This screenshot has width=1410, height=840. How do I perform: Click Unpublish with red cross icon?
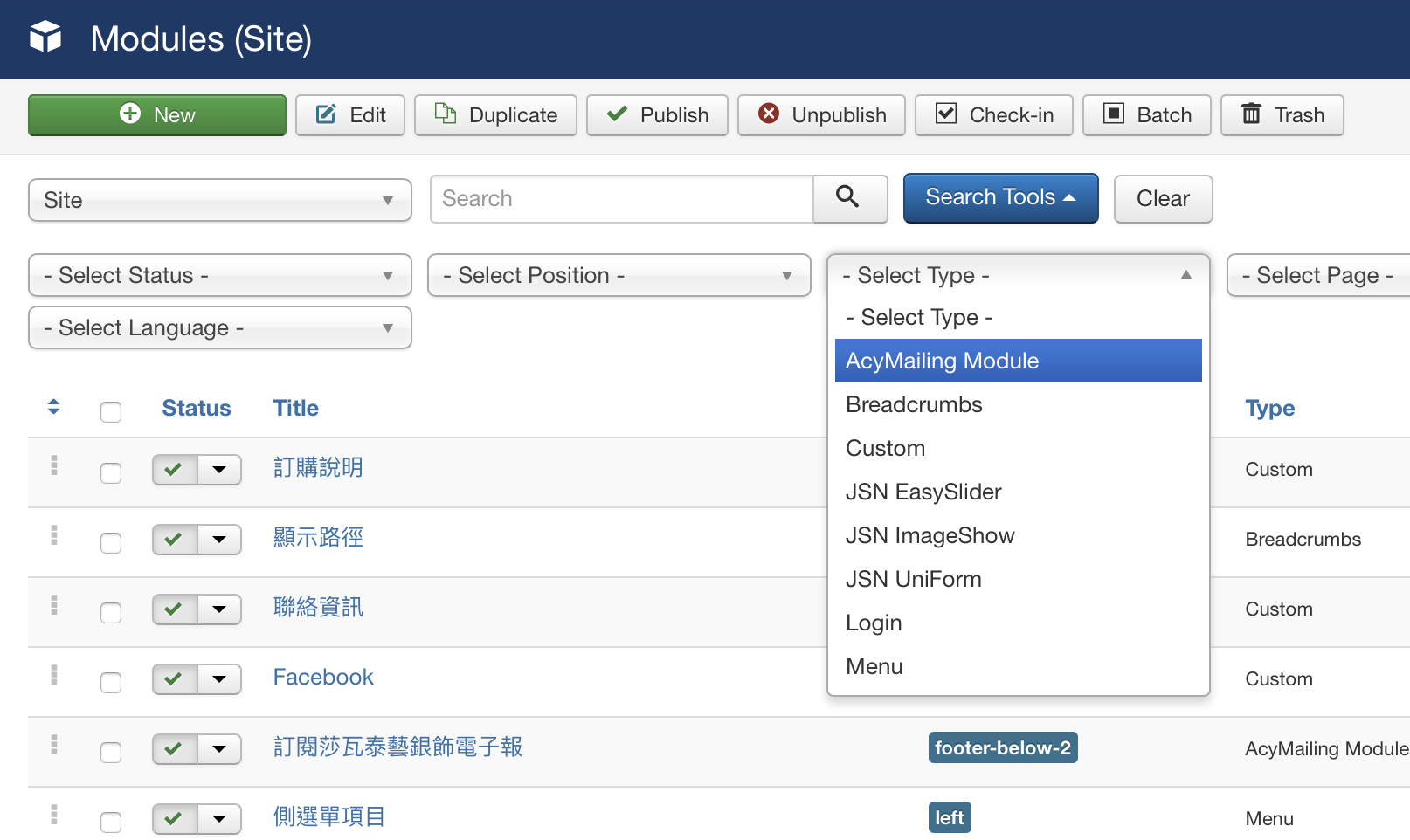(821, 115)
